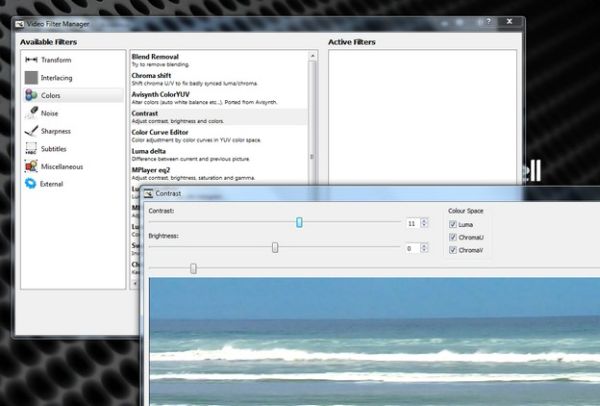This screenshot has width=600, height=406.
Task: Click the Brightness slider handle
Action: pos(275,247)
